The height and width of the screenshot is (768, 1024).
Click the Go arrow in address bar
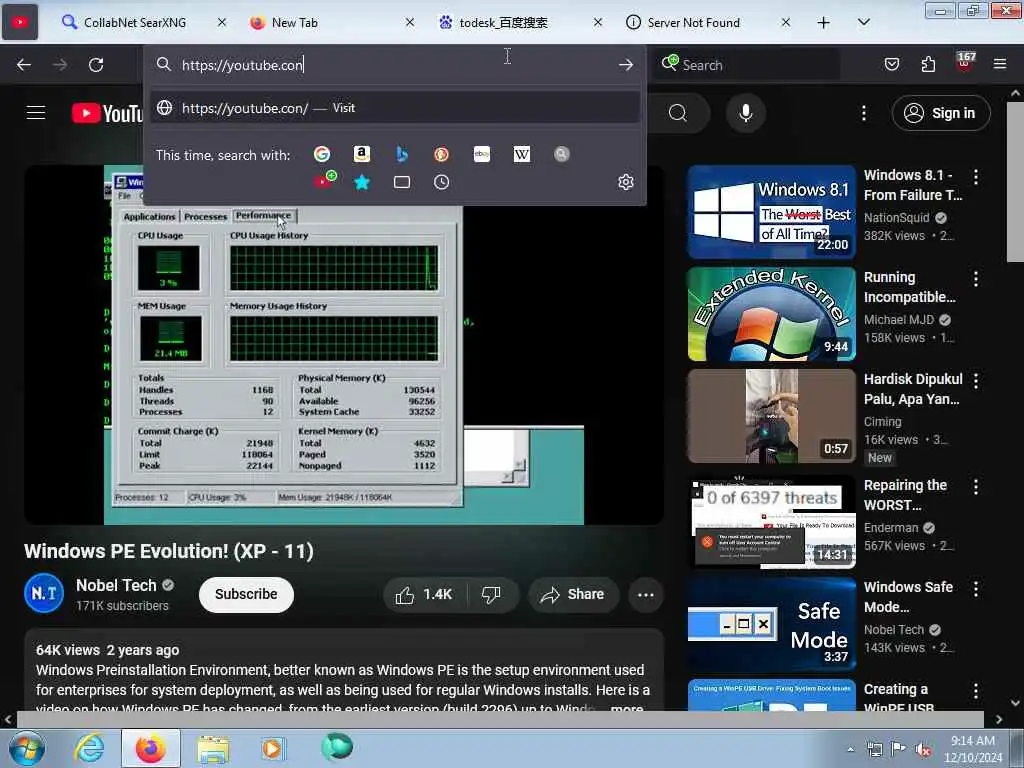click(626, 65)
